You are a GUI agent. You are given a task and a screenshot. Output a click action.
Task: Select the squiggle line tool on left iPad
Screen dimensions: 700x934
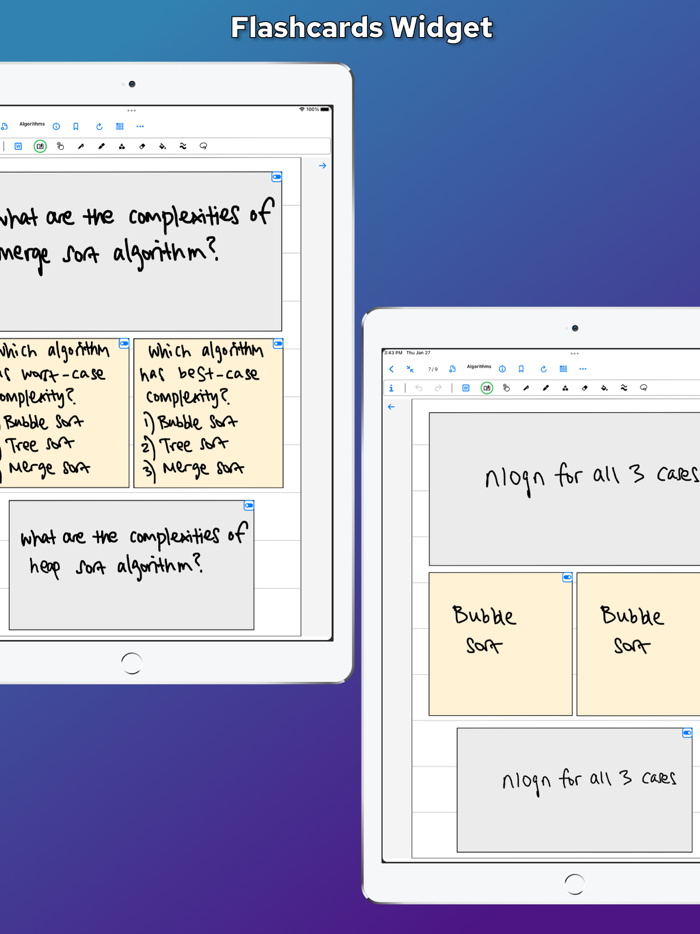[x=183, y=146]
